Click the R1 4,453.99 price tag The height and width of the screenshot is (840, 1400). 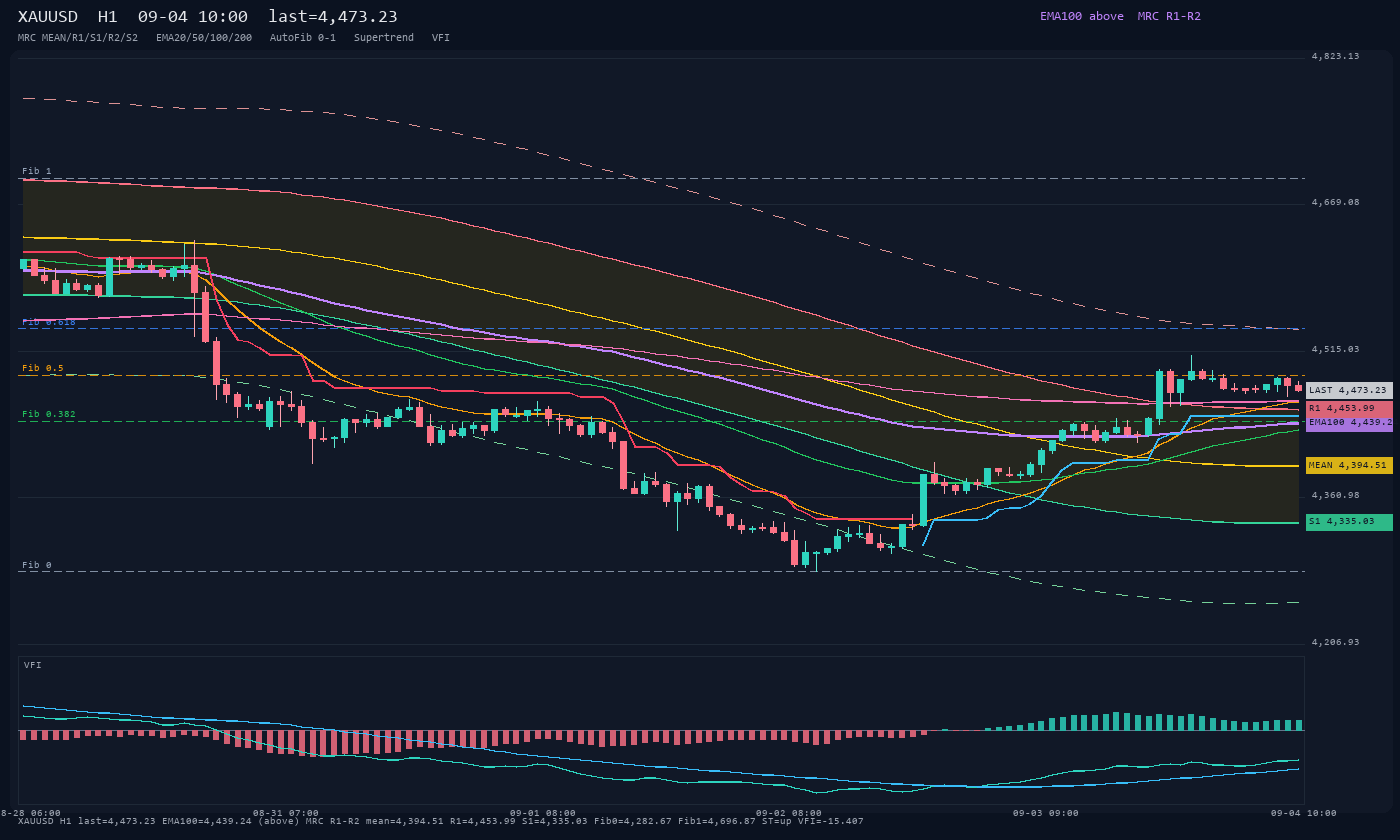pos(1349,408)
